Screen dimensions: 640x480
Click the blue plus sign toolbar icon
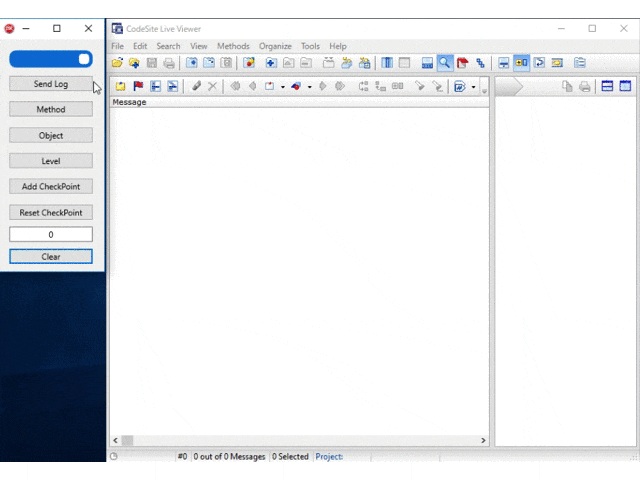pos(271,63)
